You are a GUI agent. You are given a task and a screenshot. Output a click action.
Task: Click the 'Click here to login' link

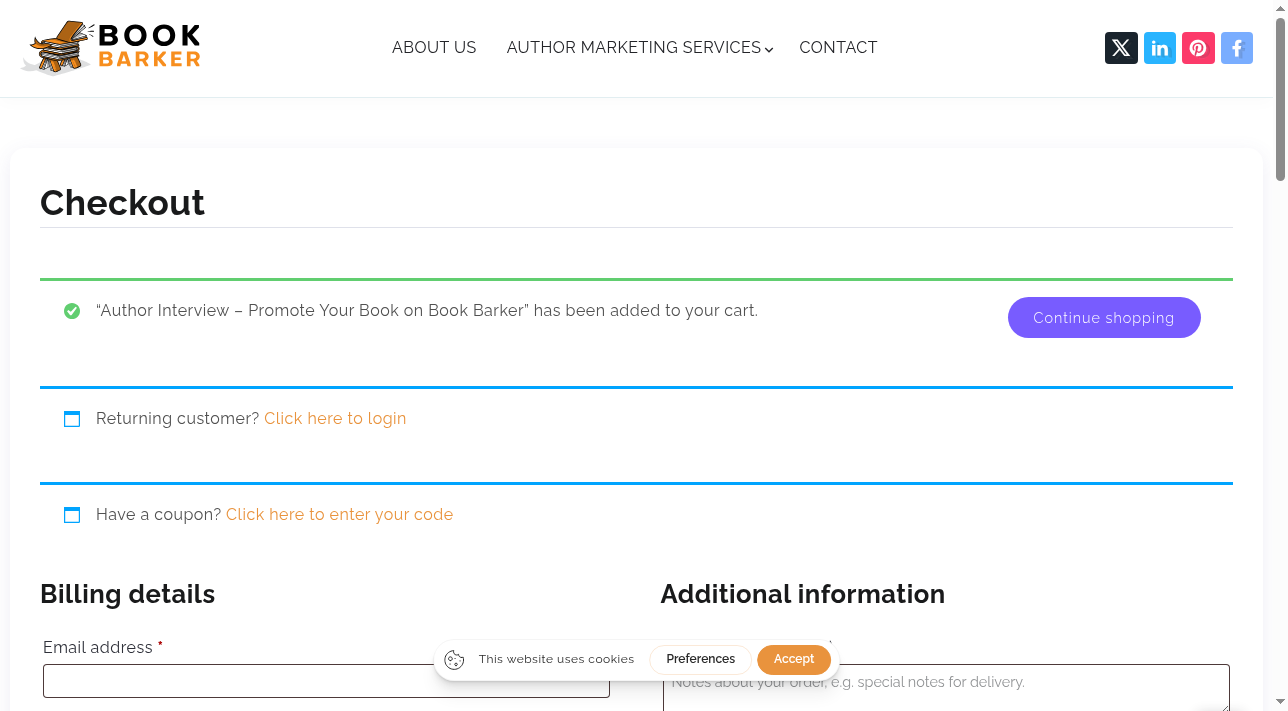(x=335, y=418)
